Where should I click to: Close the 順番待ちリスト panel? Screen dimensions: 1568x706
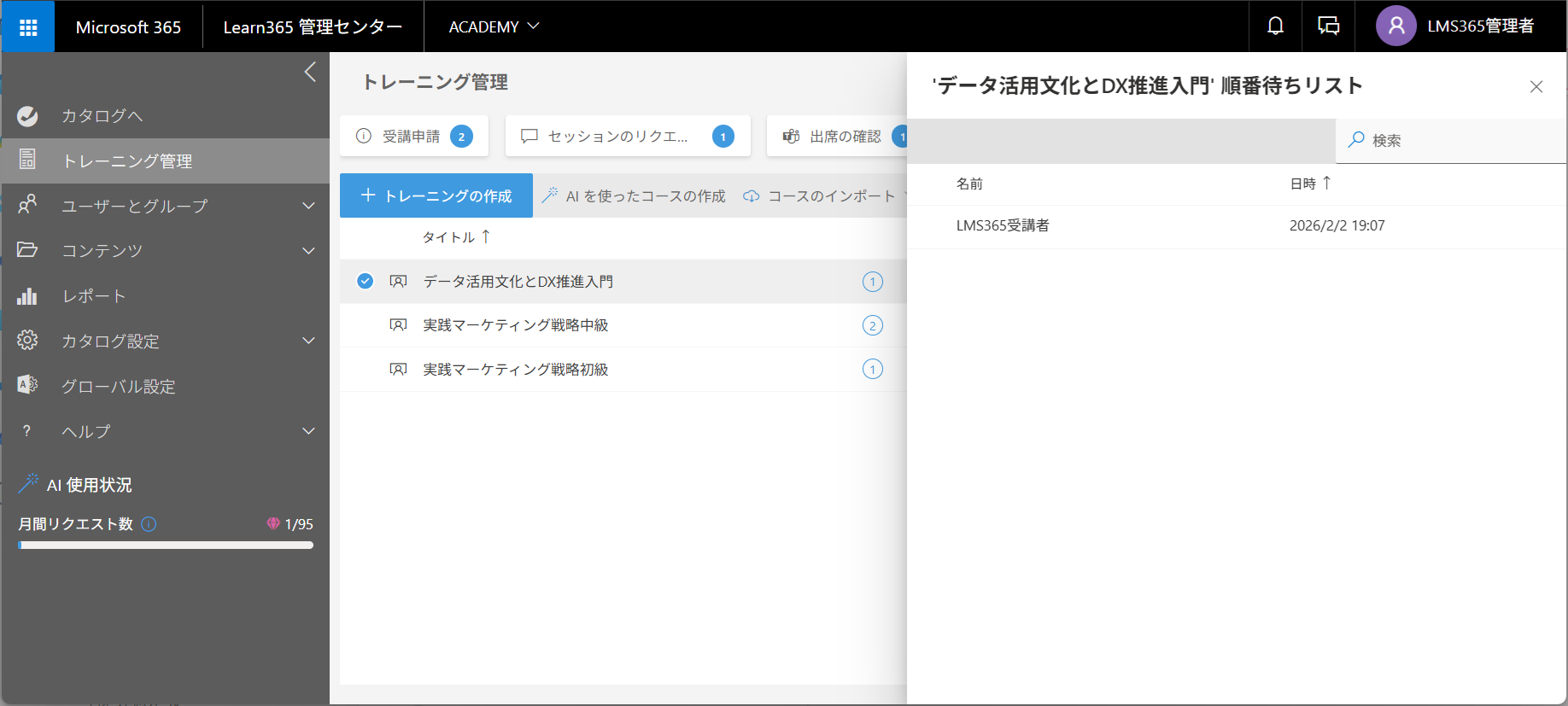tap(1536, 87)
